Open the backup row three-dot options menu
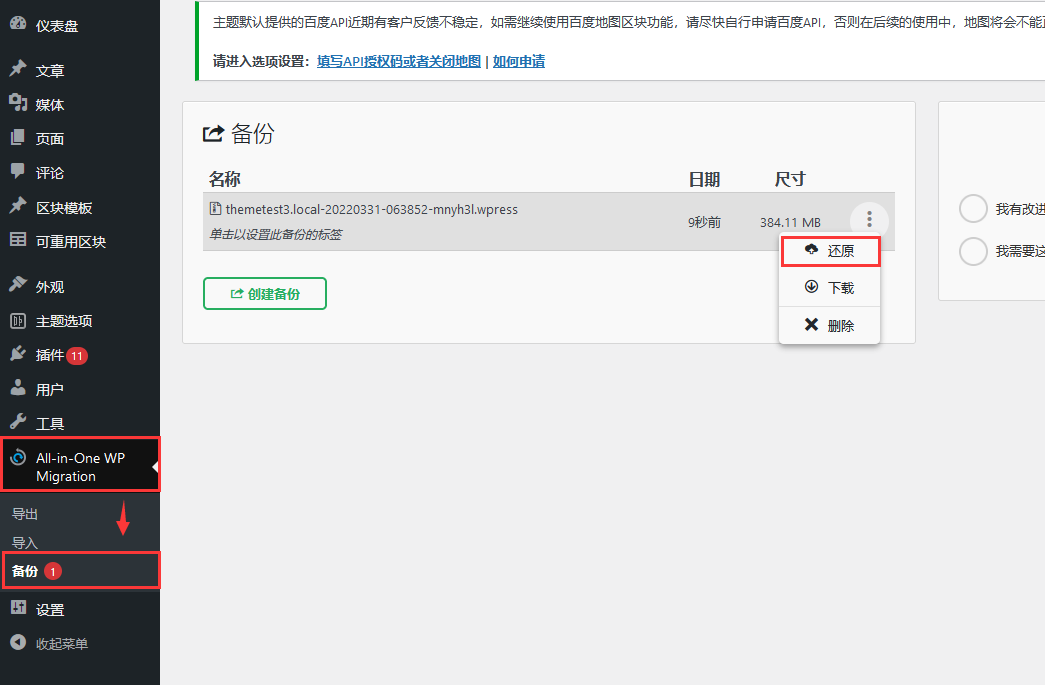Screen dimensions: 1045x685 pyautogui.click(x=868, y=220)
